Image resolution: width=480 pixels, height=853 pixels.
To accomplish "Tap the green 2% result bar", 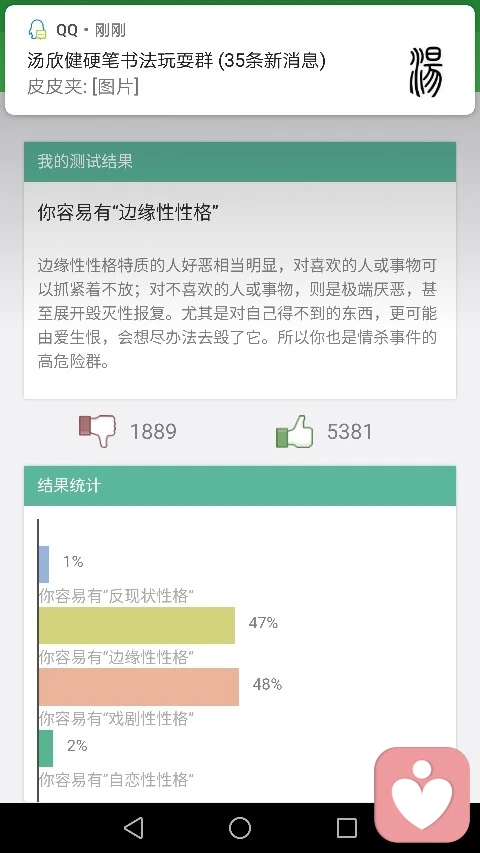I will click(x=46, y=749).
